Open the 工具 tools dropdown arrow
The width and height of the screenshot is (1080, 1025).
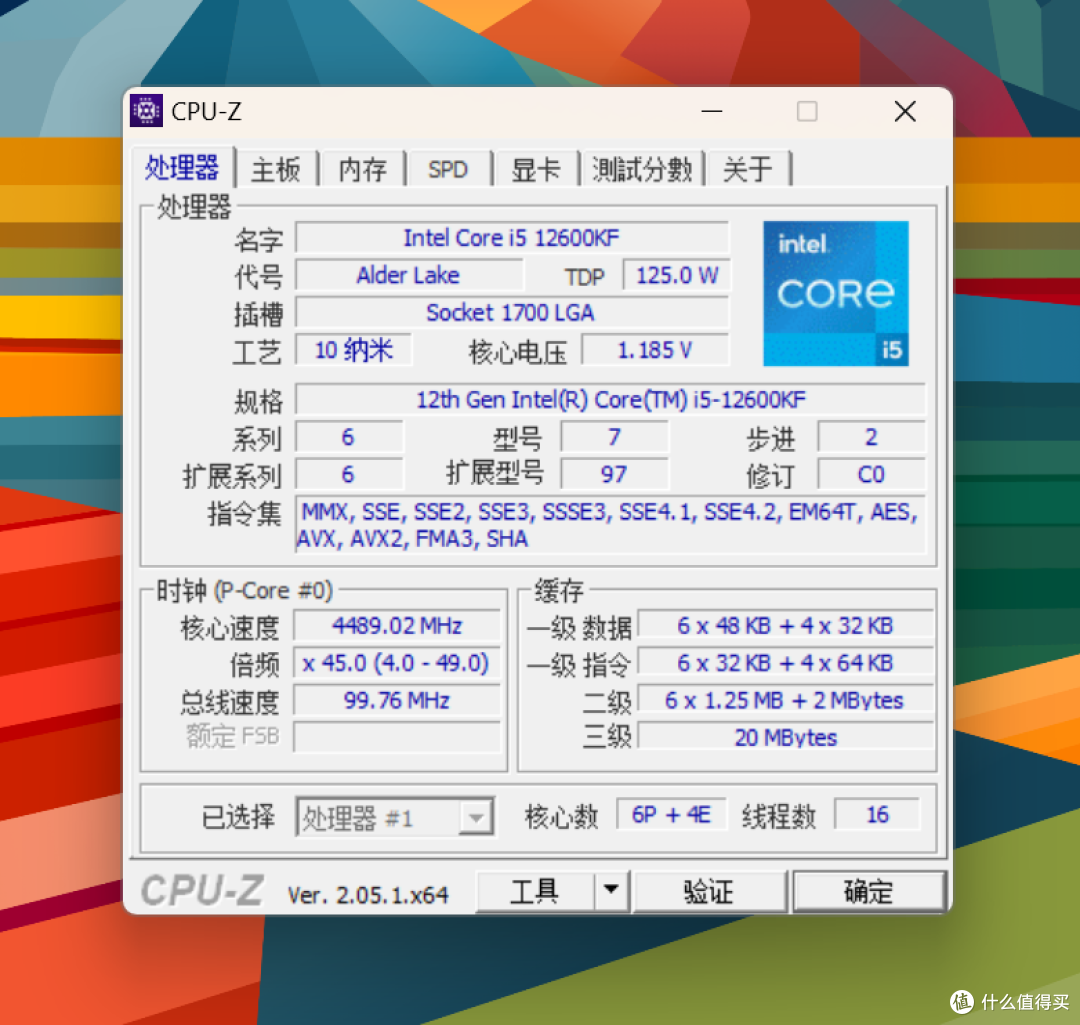[612, 890]
